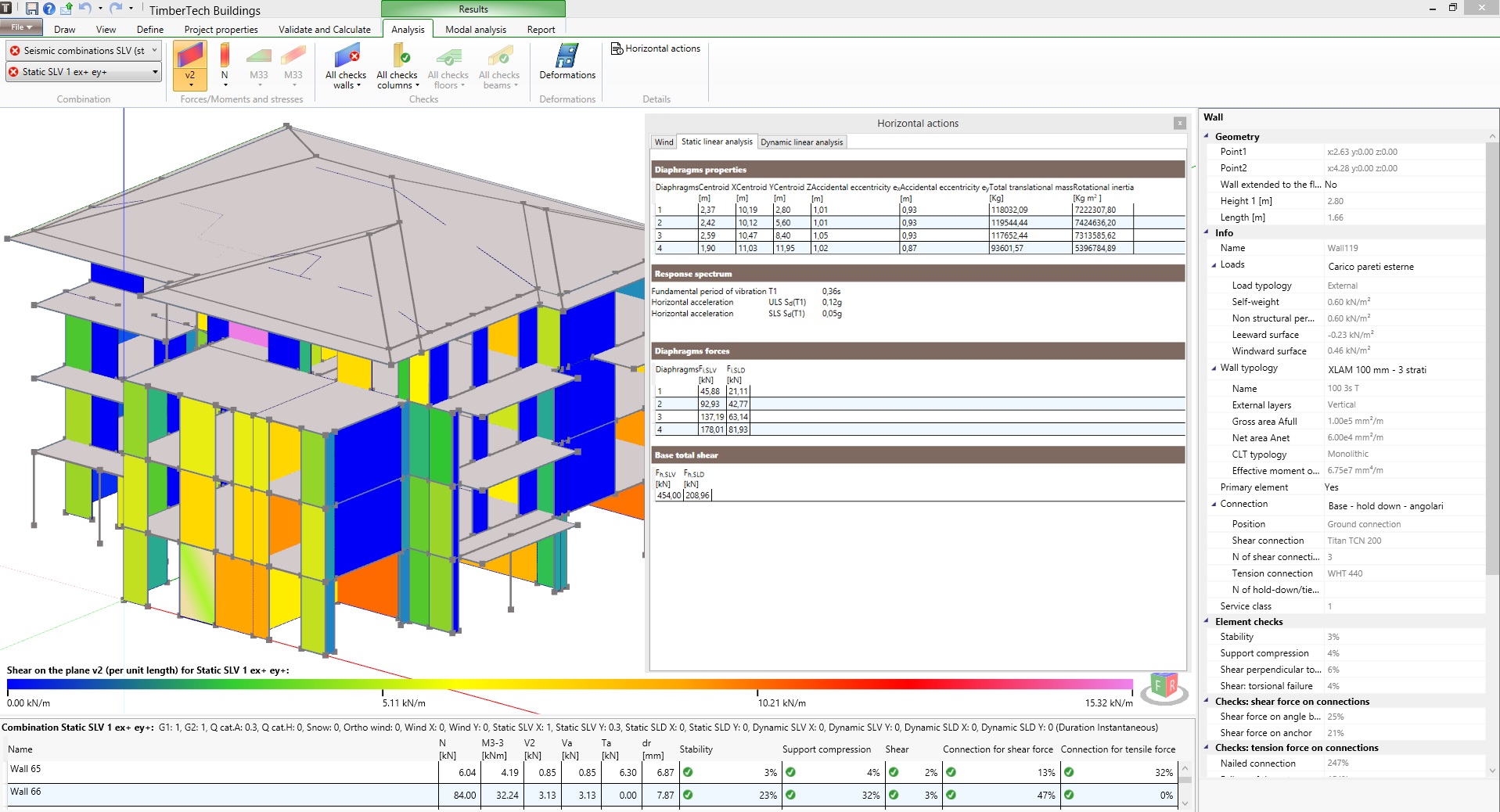Image resolution: width=1500 pixels, height=812 pixels.
Task: Open All checks columns tool
Action: pos(397,66)
